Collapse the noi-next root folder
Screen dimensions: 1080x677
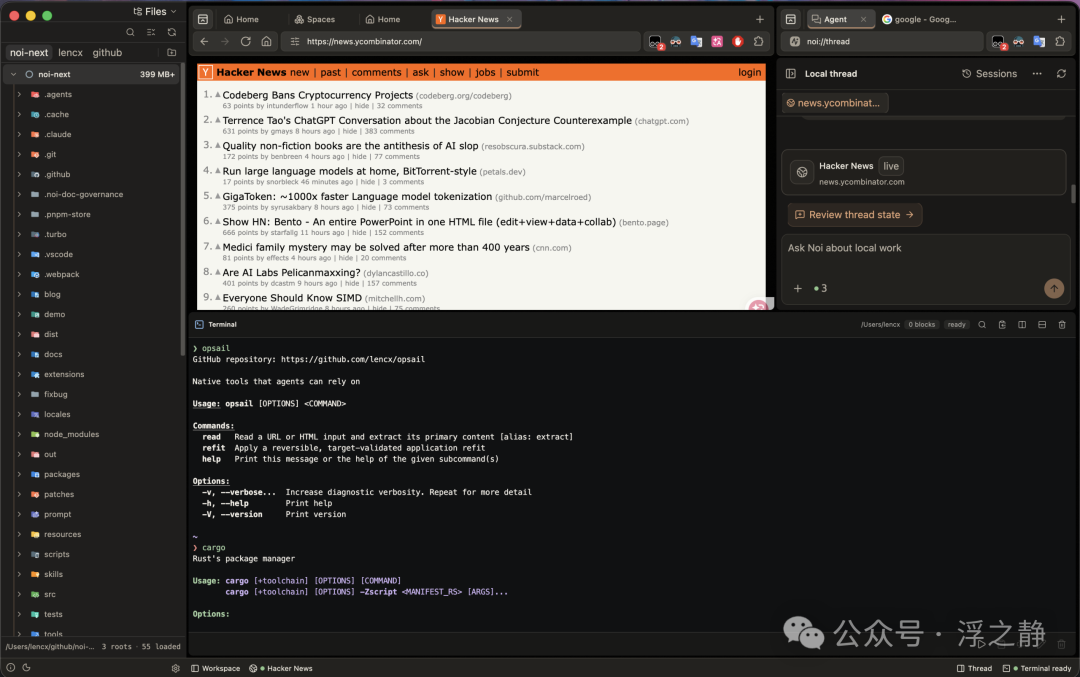13,74
